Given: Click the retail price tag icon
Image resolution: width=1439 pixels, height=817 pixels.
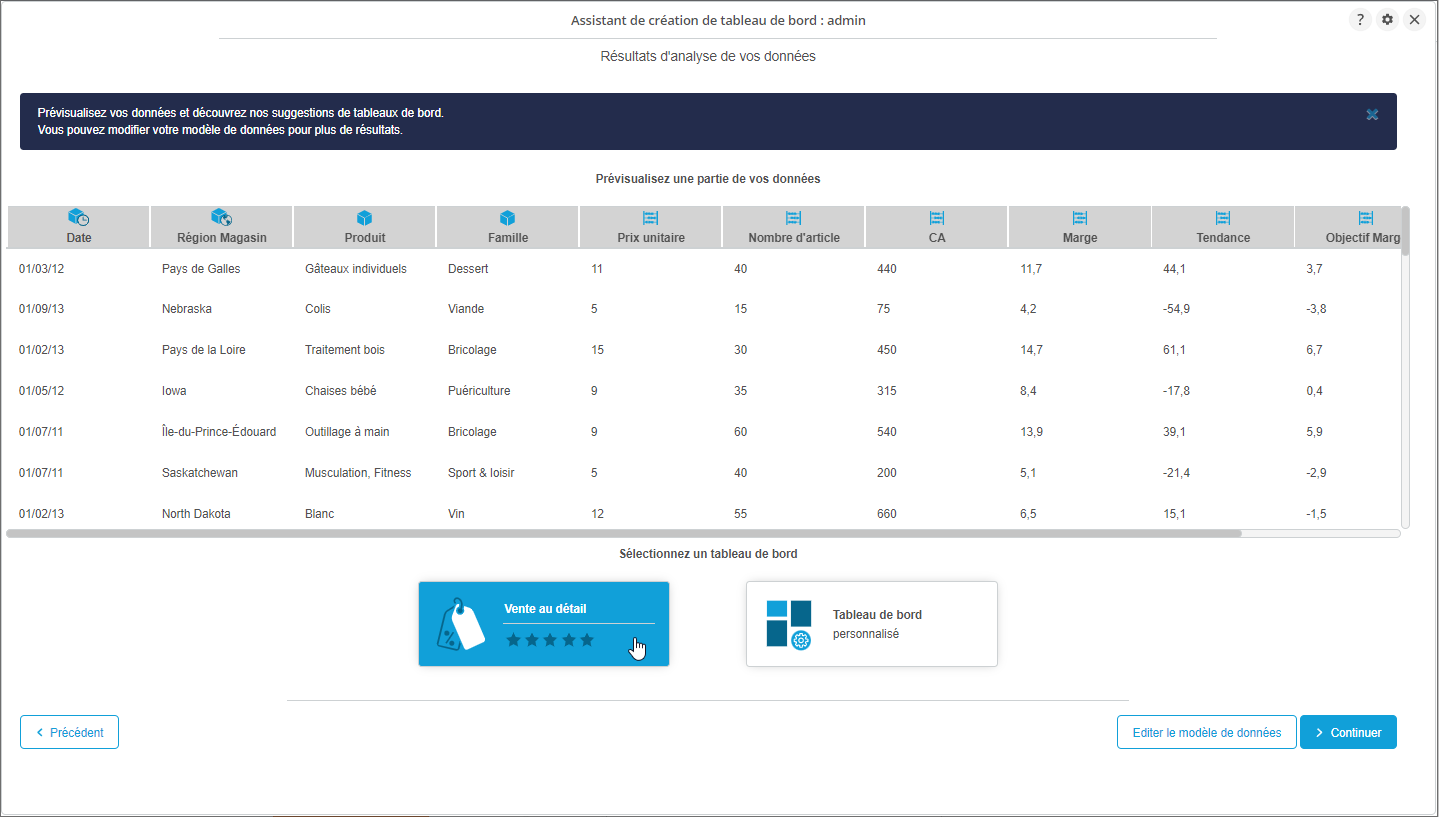Looking at the screenshot, I should 460,625.
